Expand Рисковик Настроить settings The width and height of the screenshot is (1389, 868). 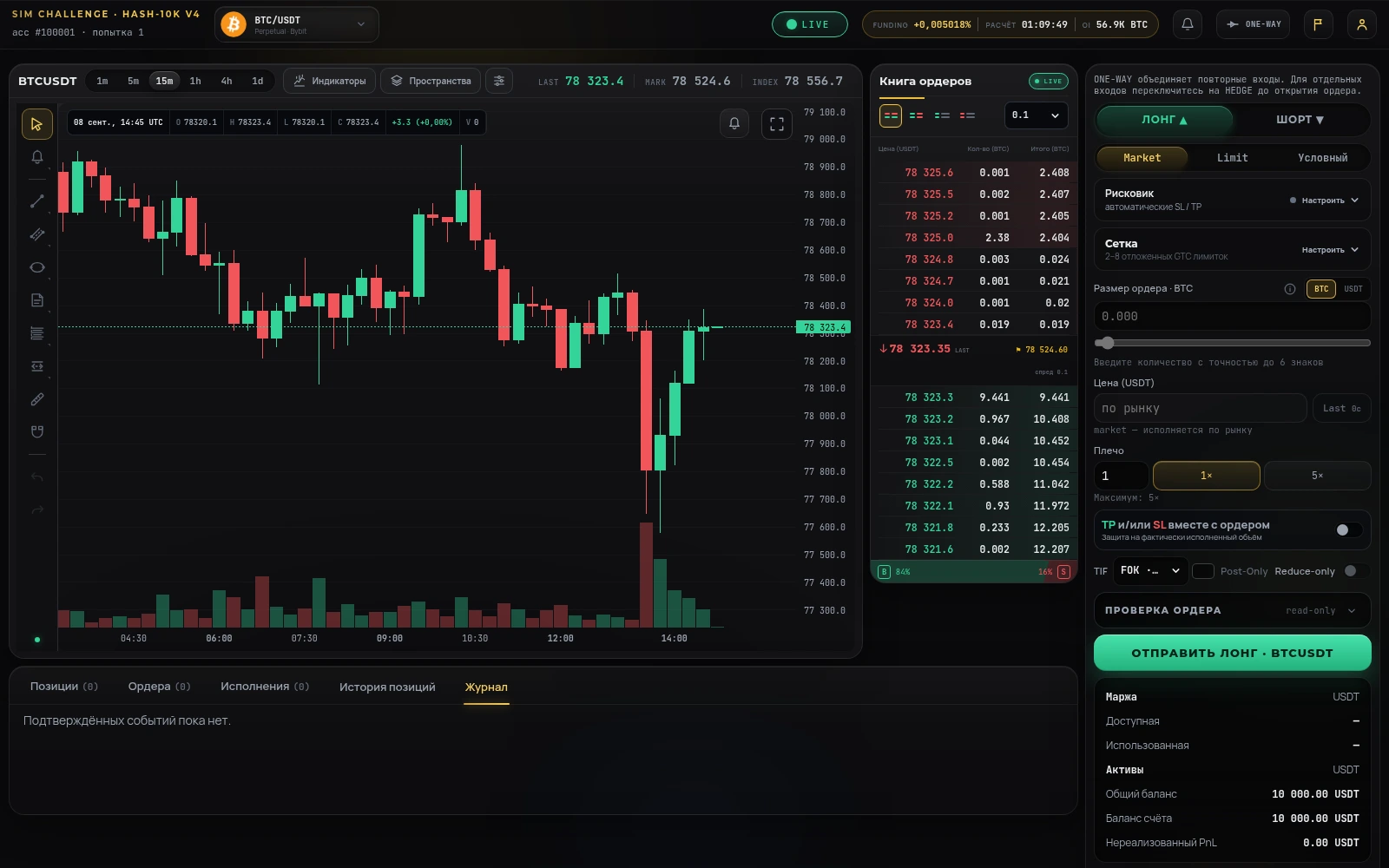[x=1330, y=201]
